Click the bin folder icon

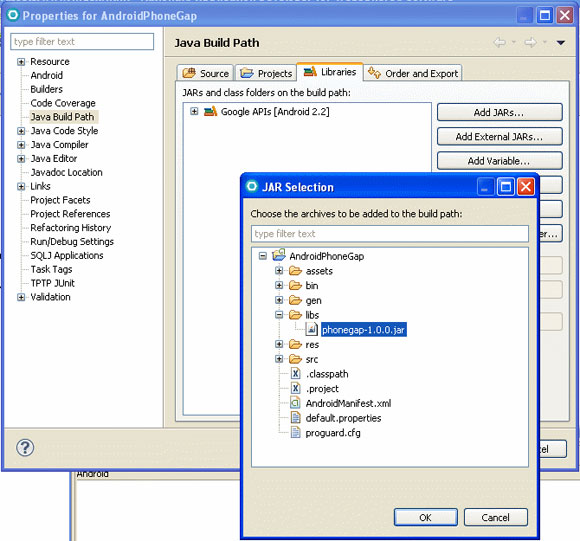pyautogui.click(x=295, y=285)
